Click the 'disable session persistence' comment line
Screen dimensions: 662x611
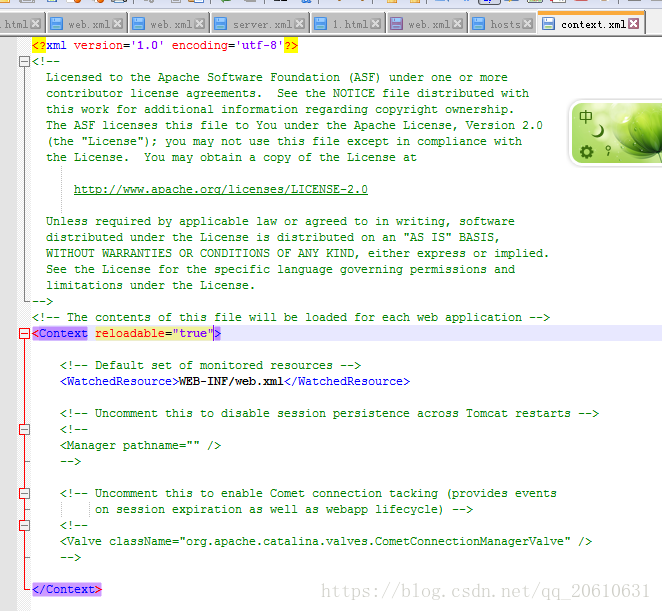[329, 413]
